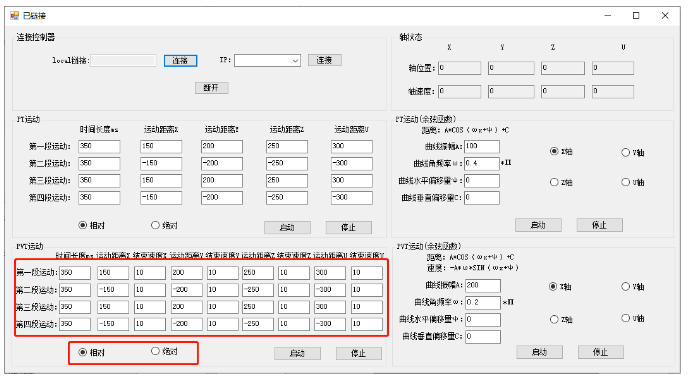Click the 断开 disconnect button
This screenshot has width=688, height=380.
(211, 88)
